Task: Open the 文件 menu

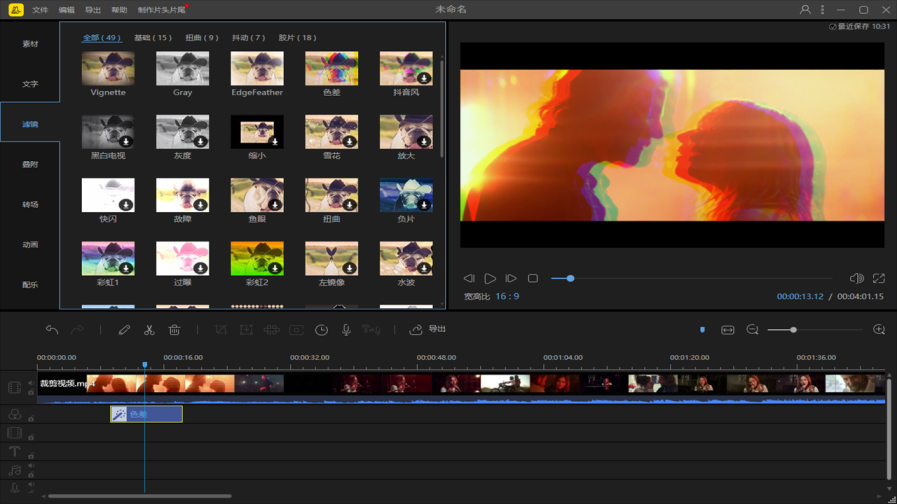Action: (40, 10)
